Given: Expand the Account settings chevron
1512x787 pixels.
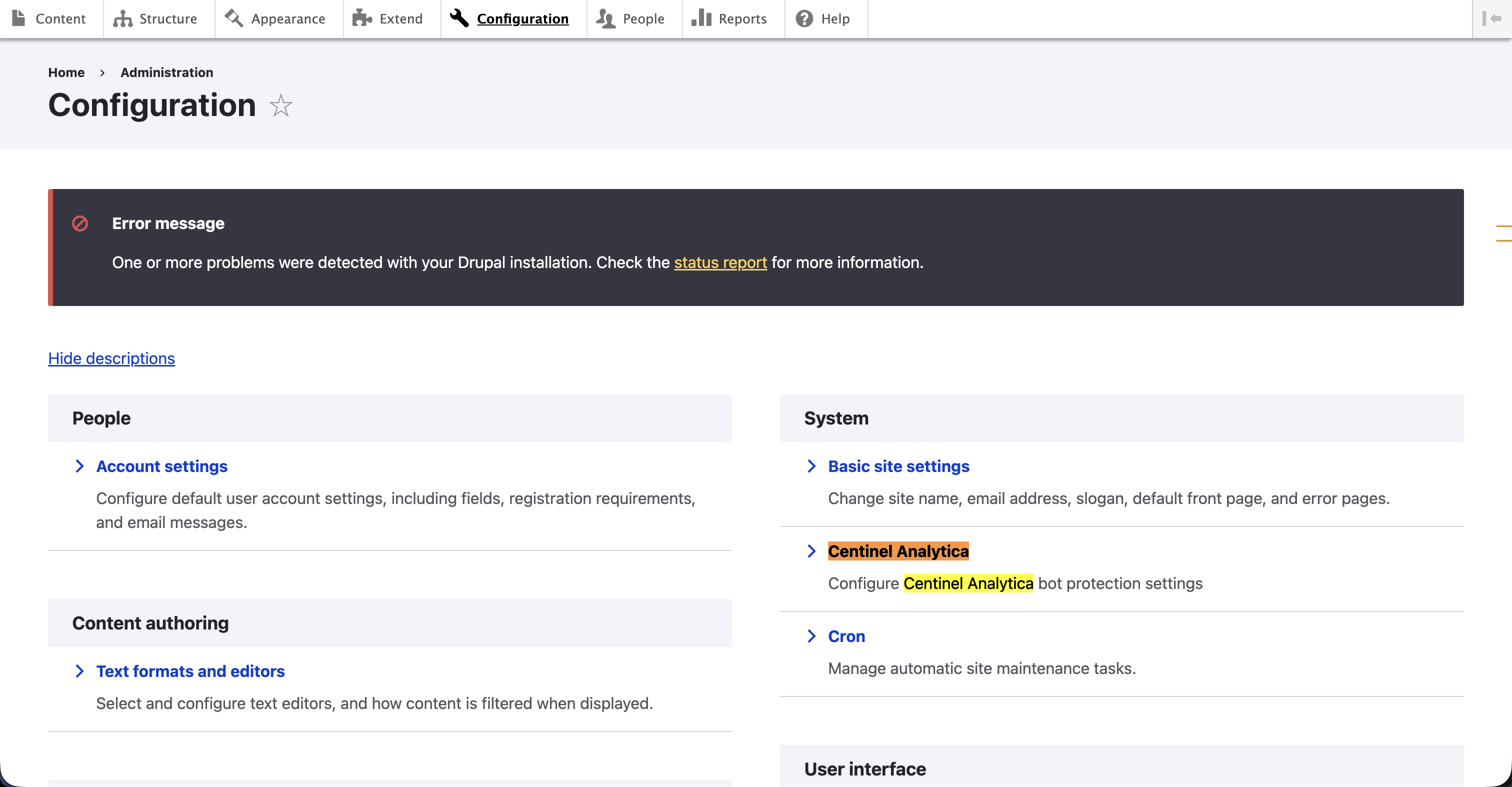Looking at the screenshot, I should [80, 466].
